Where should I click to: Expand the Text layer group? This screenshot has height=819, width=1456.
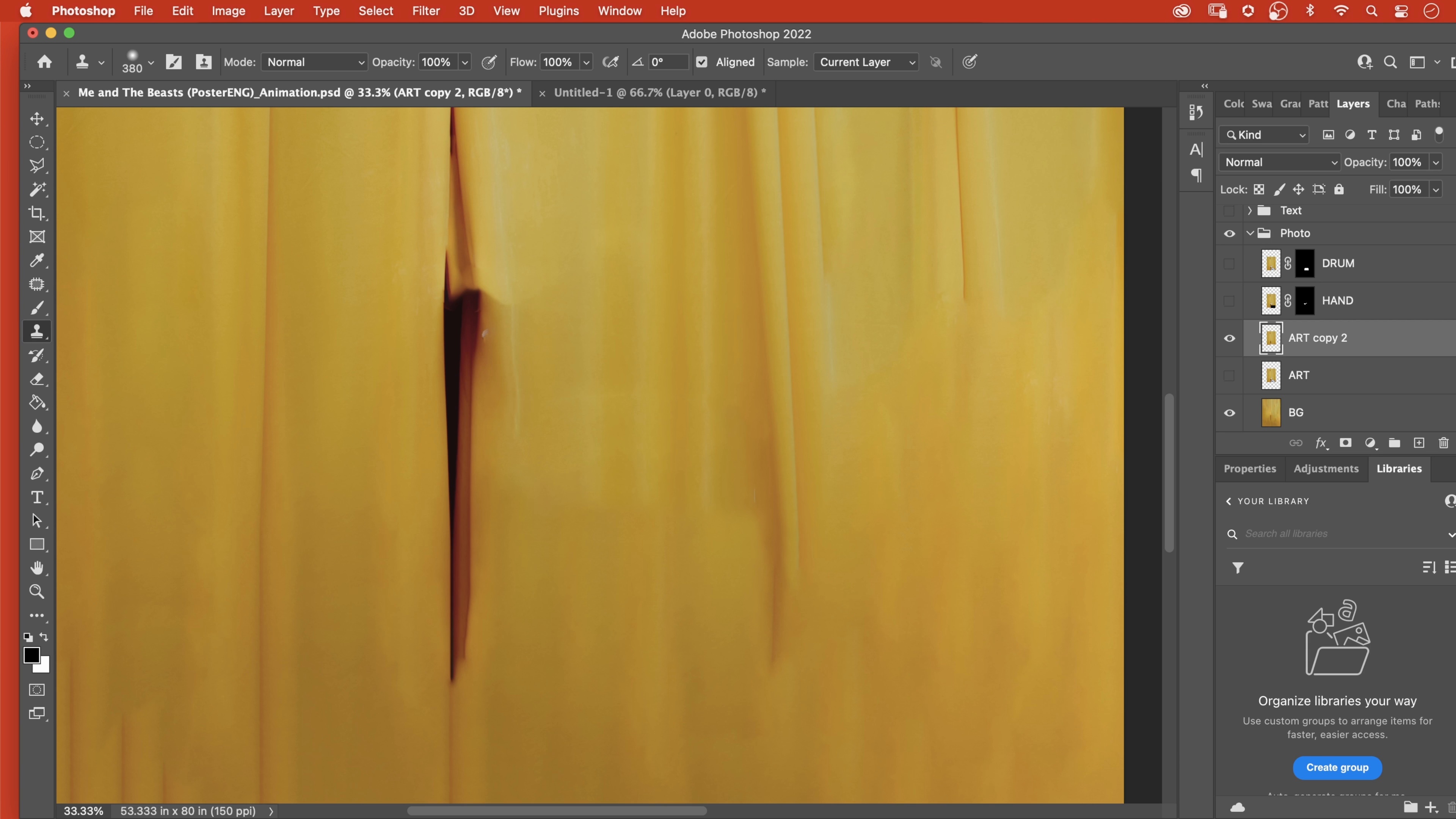1250,211
